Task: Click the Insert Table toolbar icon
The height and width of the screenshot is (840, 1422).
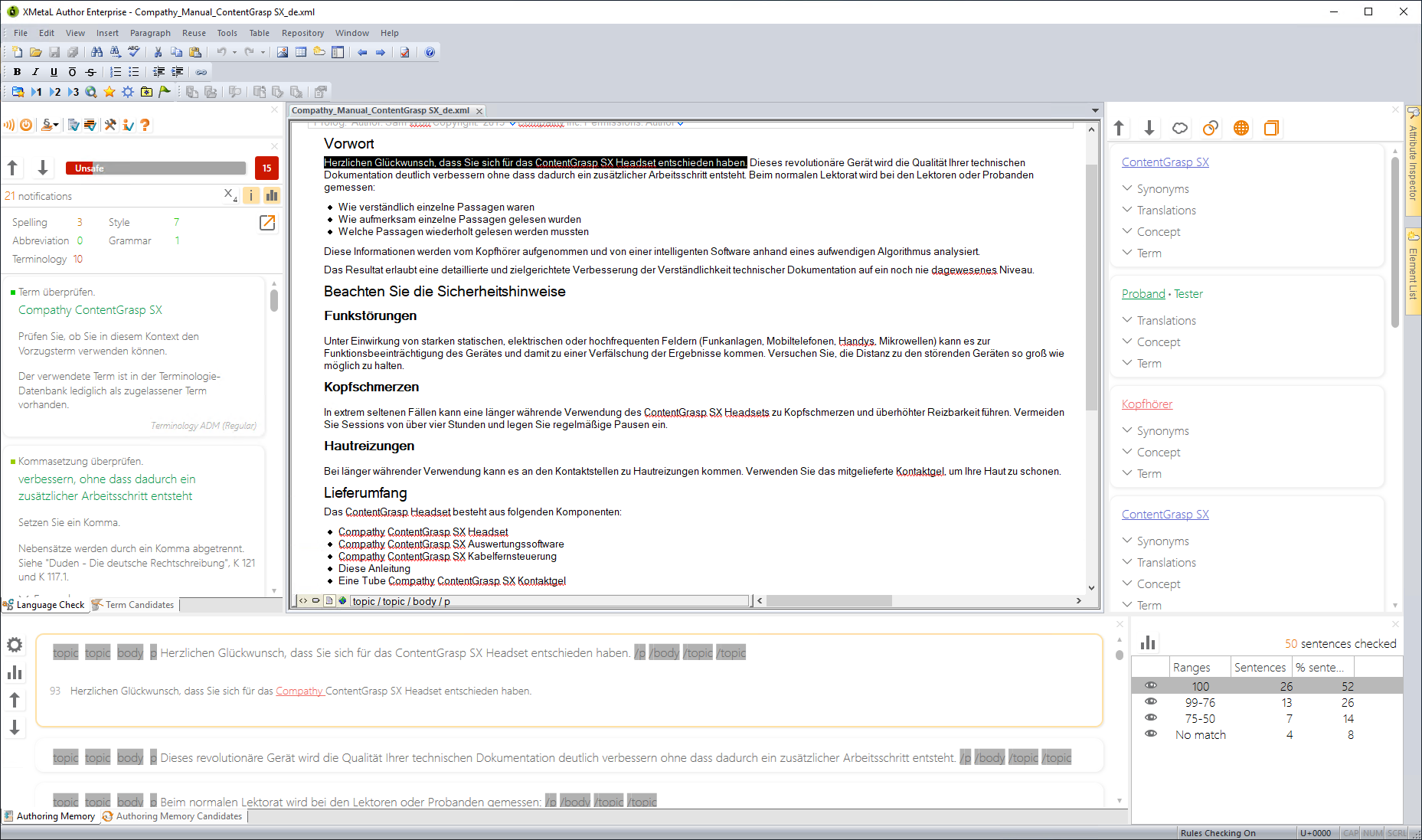Action: (301, 52)
